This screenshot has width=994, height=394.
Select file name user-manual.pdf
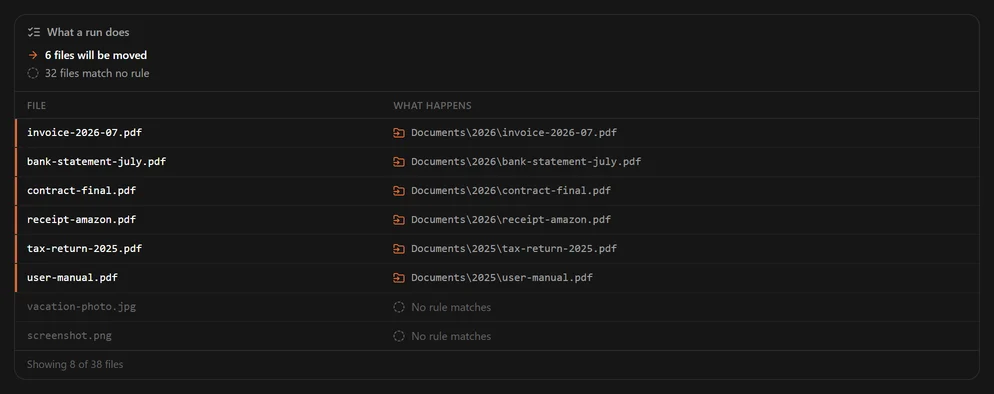coord(72,277)
